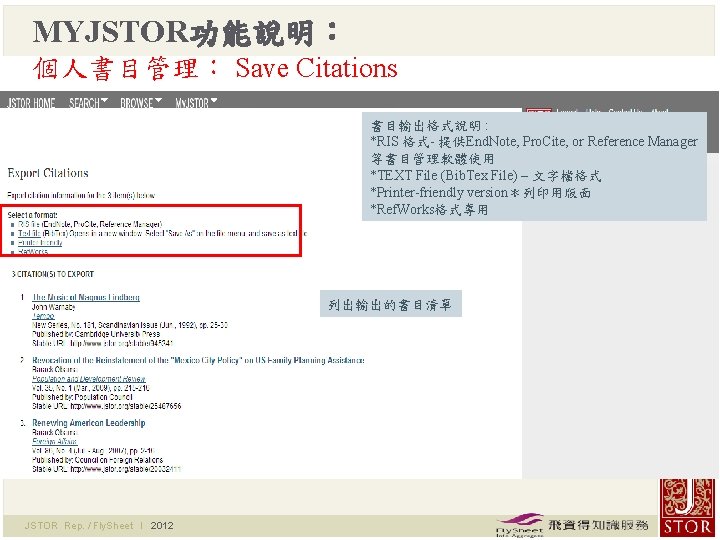Viewport: 720px width, 540px height.
Task: Click the JSTOR logo in the corner
Action: tap(687, 507)
